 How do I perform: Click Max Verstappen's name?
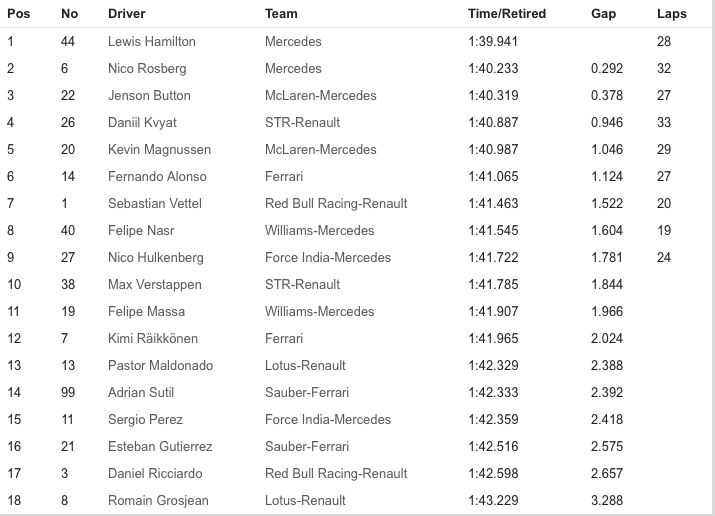click(155, 285)
